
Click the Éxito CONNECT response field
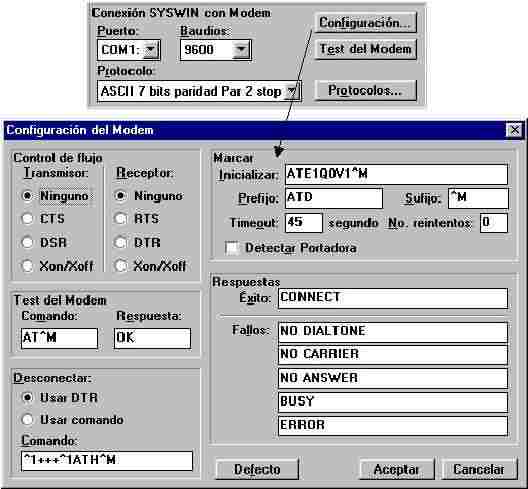click(x=393, y=298)
